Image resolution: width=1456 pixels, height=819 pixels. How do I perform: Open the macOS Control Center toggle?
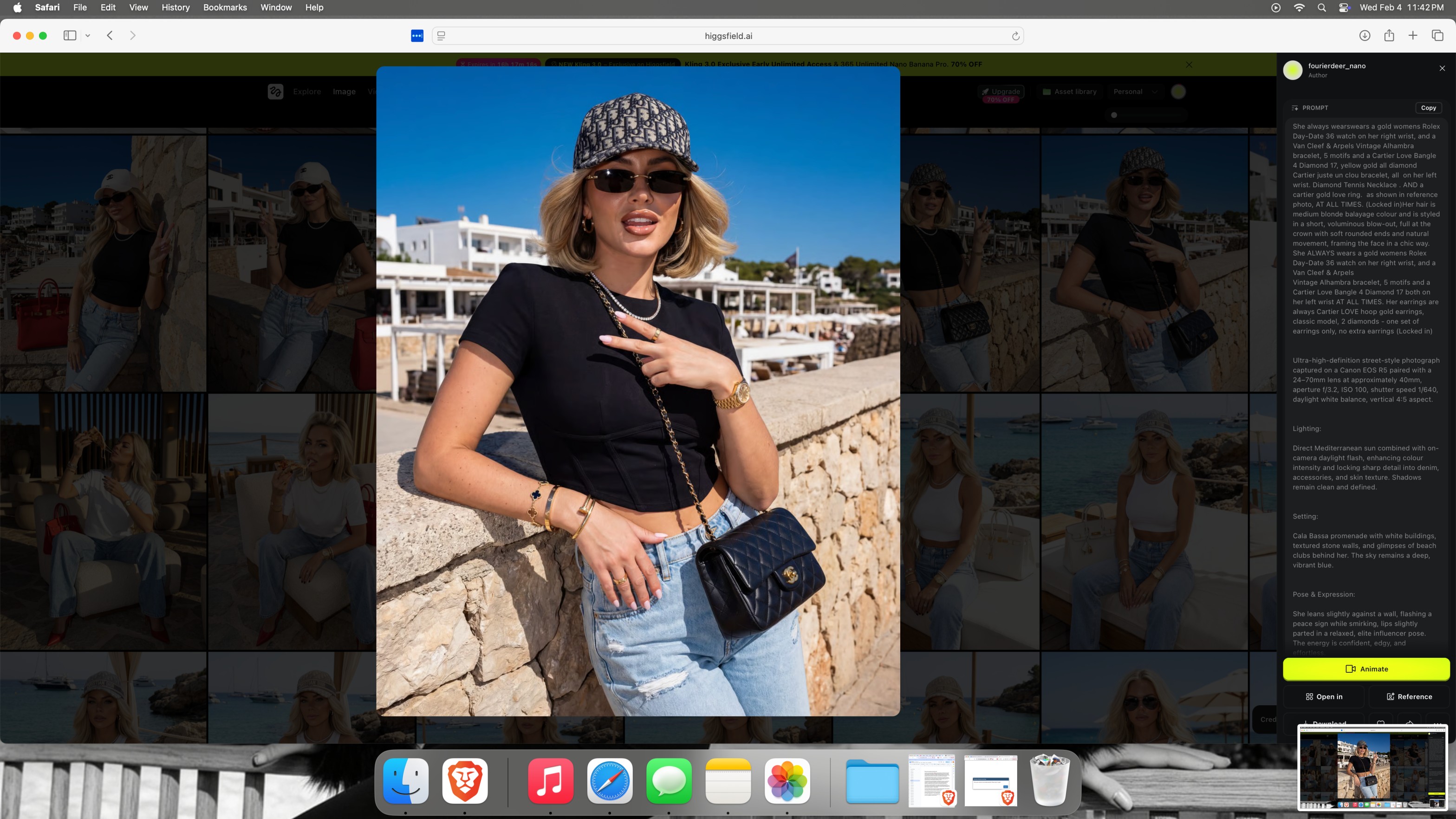coord(1344,7)
